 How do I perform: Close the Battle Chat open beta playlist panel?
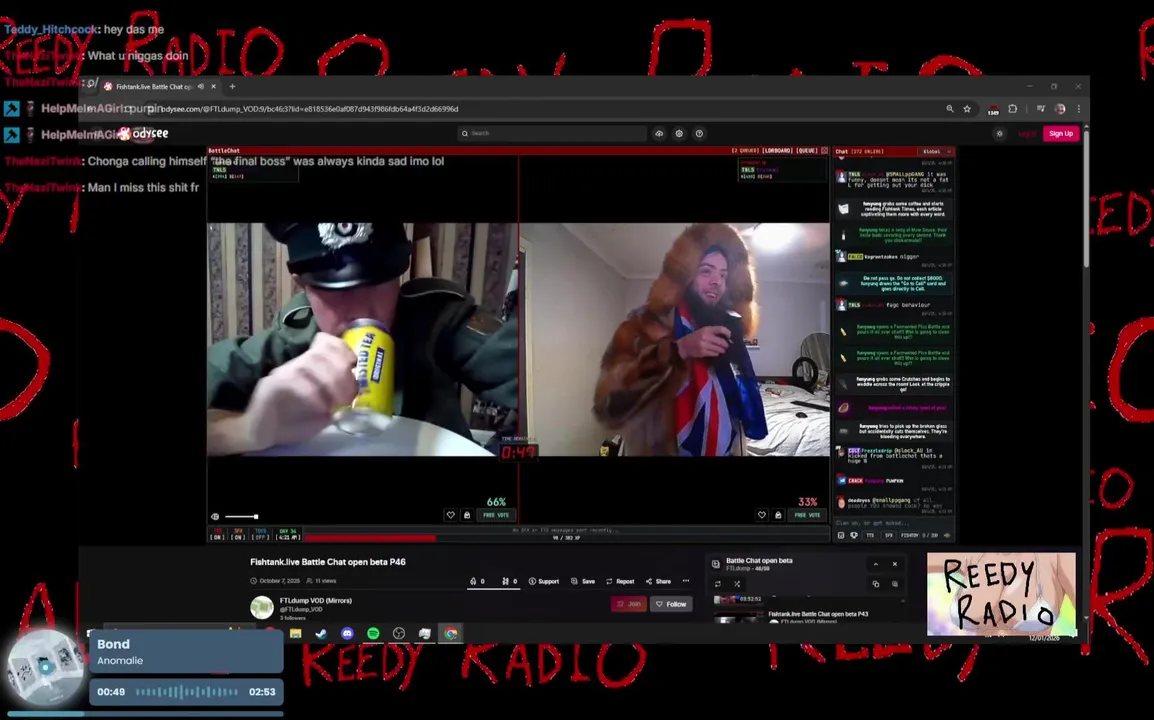coord(895,565)
